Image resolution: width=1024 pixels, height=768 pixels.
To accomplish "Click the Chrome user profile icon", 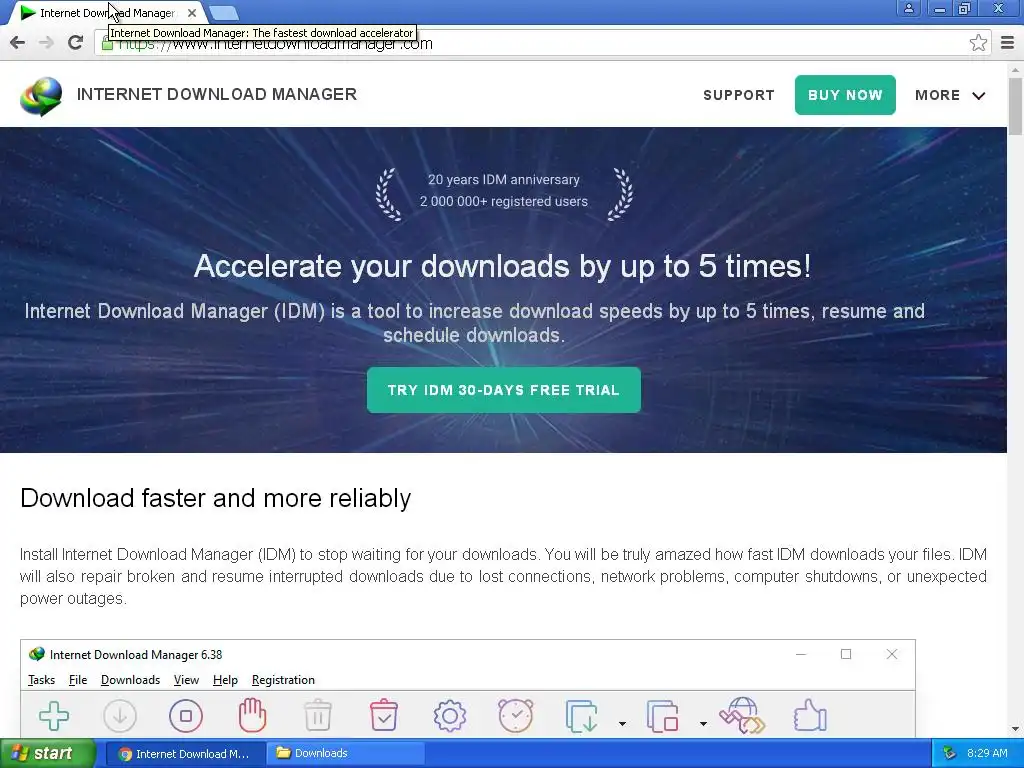I will click(908, 8).
